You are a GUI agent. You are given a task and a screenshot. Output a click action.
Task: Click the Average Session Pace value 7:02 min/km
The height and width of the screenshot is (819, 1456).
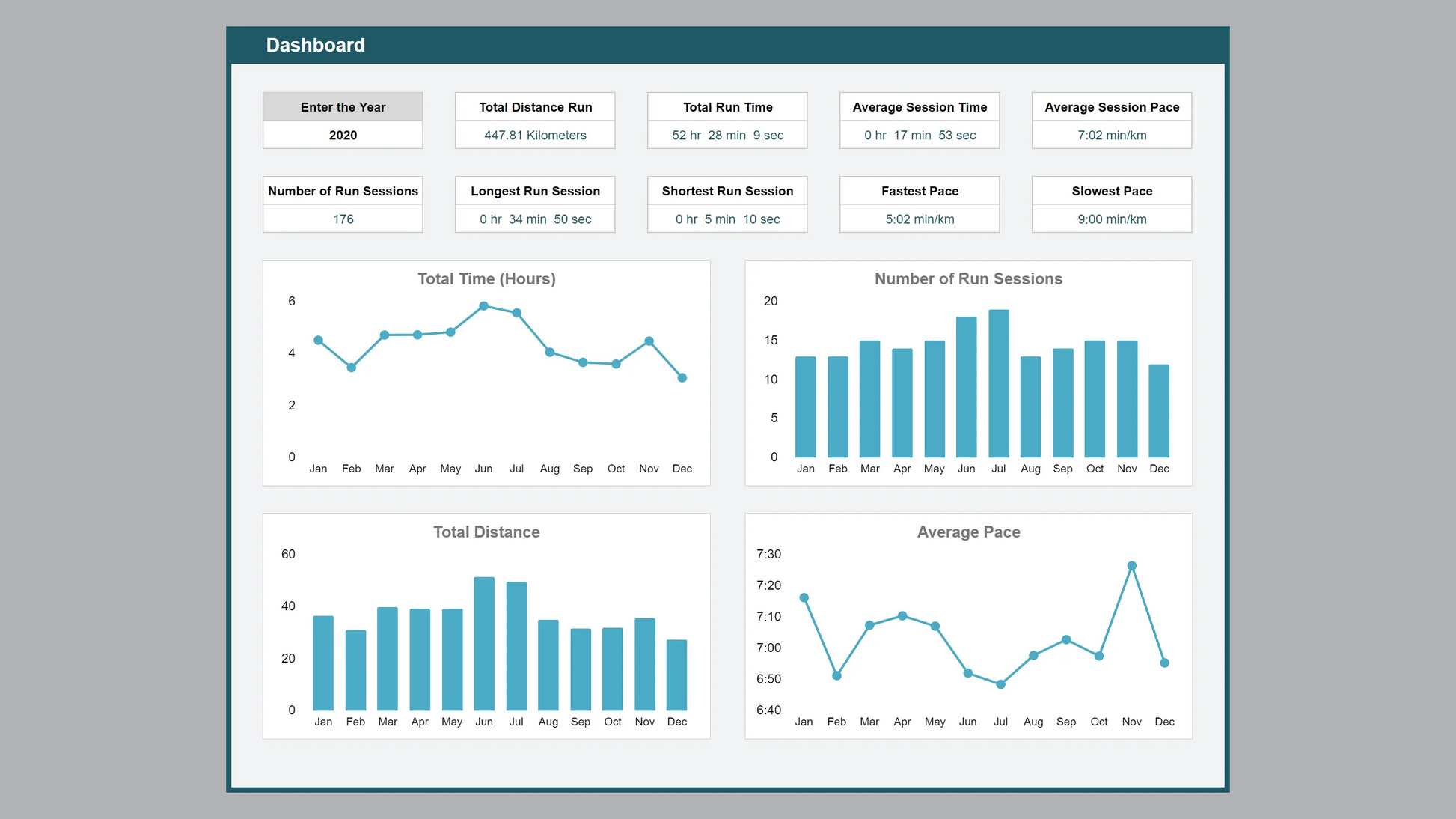(x=1112, y=136)
